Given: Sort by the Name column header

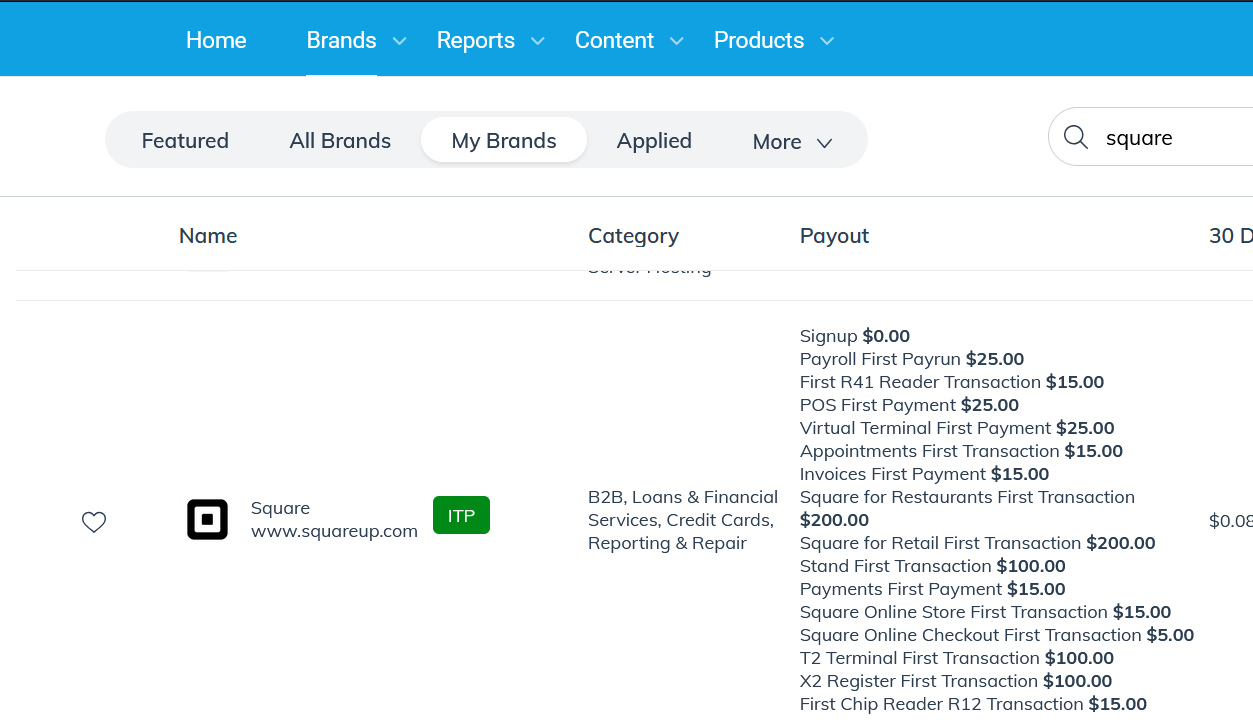Looking at the screenshot, I should (208, 236).
